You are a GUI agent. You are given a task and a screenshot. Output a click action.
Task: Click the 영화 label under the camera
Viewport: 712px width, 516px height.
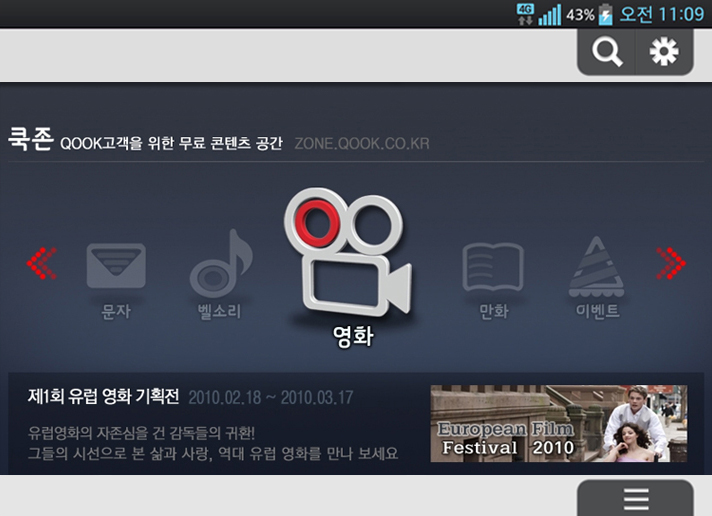[x=352, y=337]
